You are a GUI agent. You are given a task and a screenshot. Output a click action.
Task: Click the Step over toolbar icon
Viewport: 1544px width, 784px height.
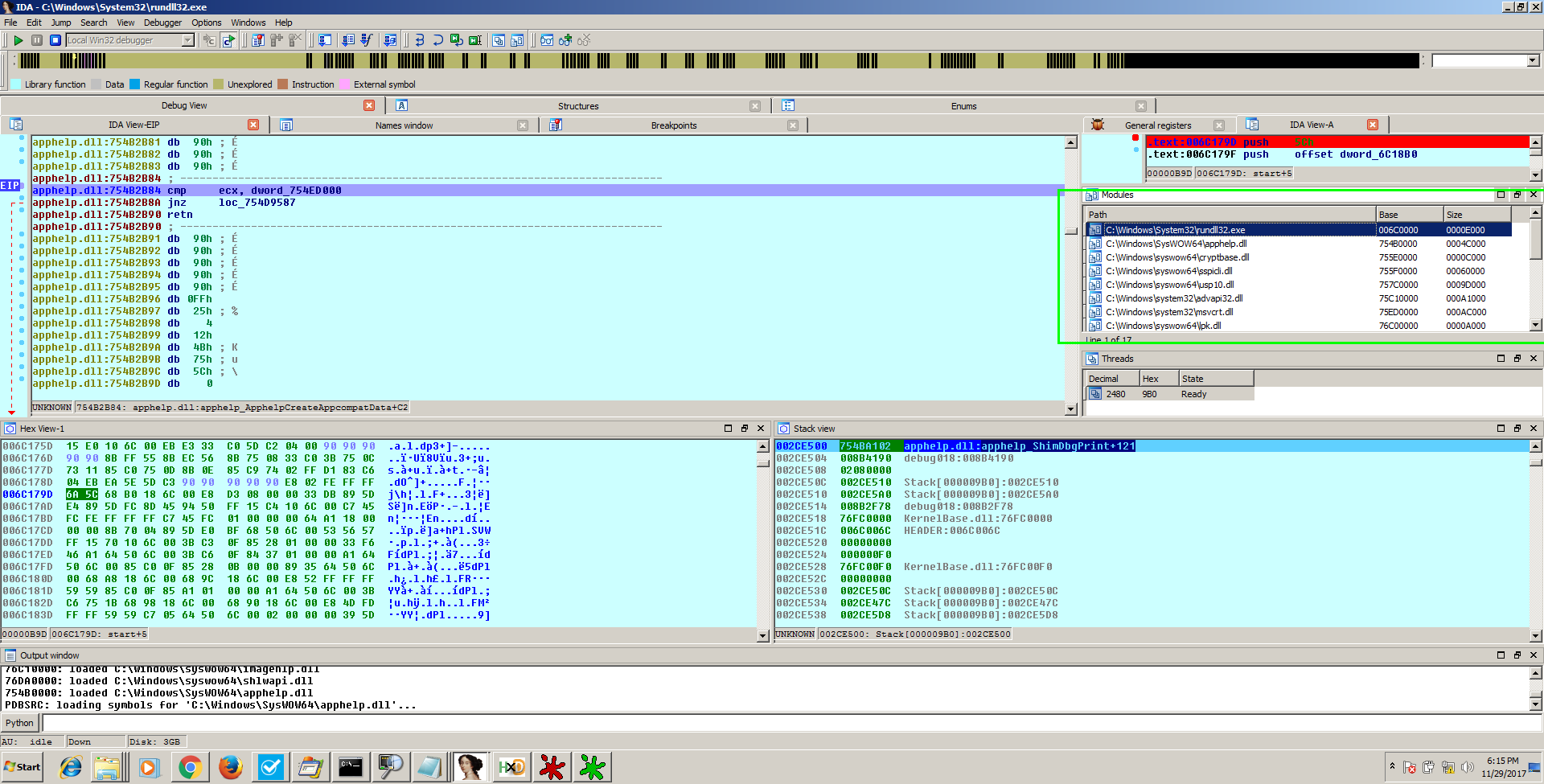[x=437, y=40]
